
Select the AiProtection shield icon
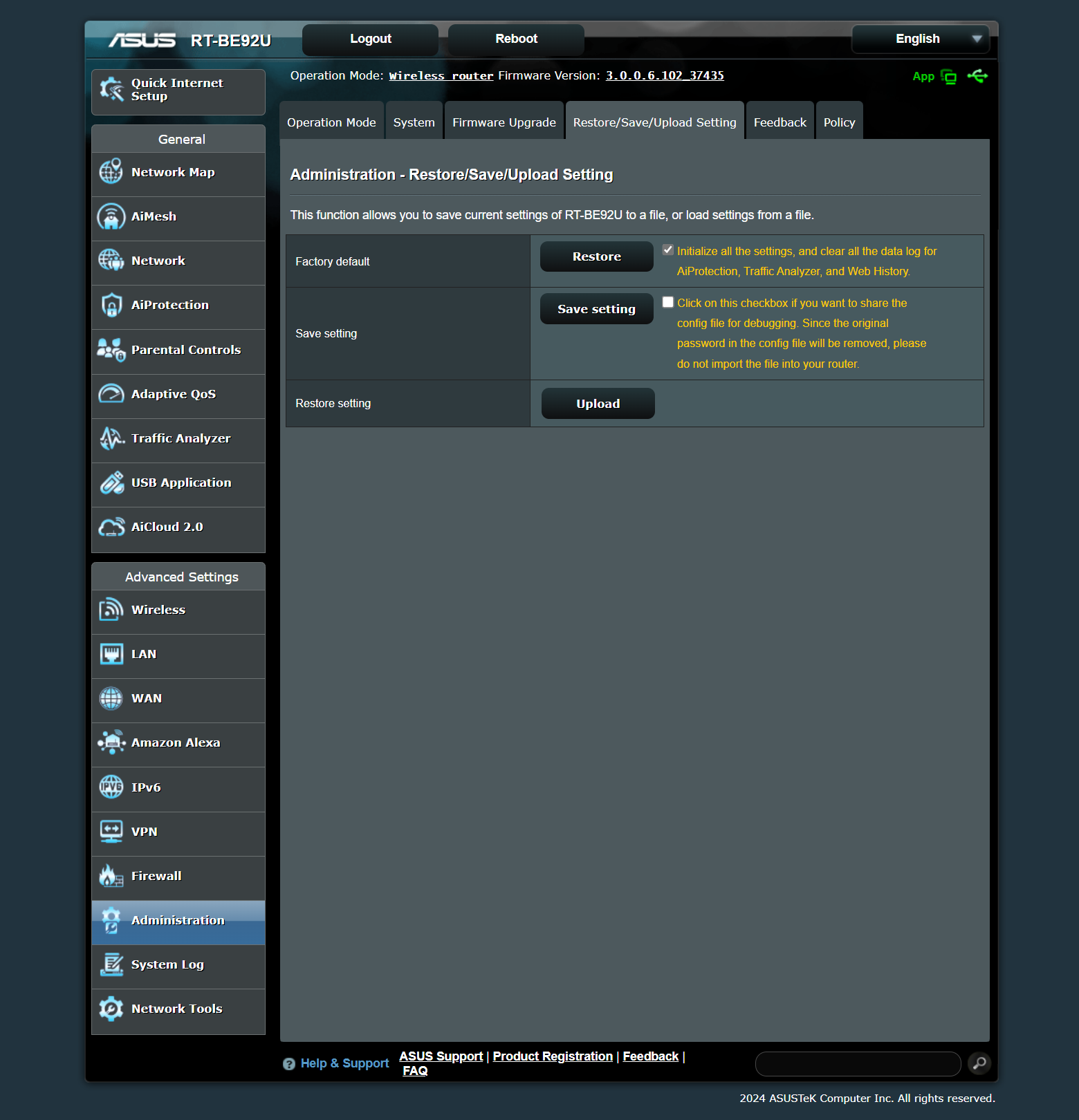[x=111, y=305]
